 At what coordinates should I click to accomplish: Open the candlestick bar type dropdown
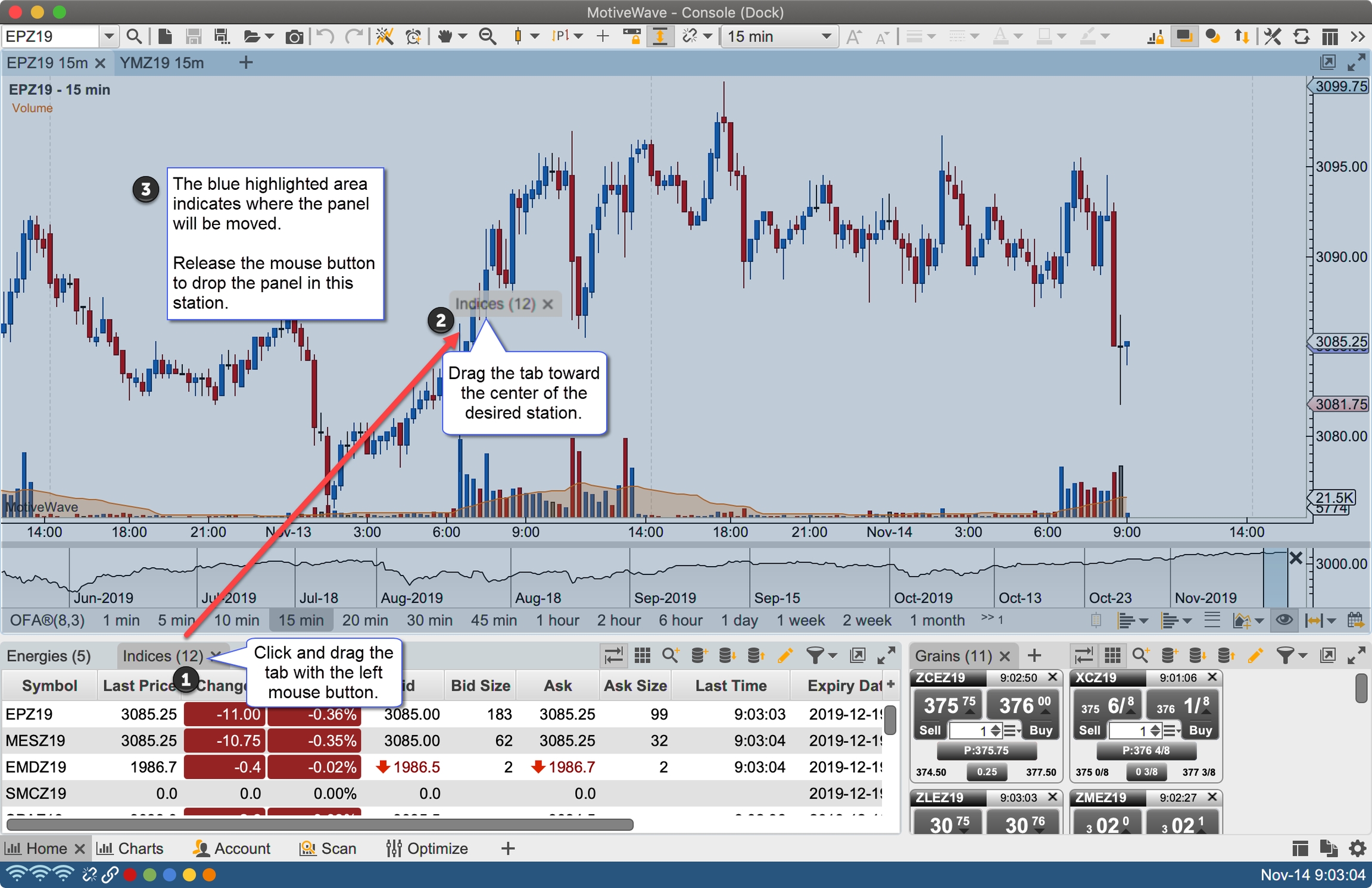[535, 36]
